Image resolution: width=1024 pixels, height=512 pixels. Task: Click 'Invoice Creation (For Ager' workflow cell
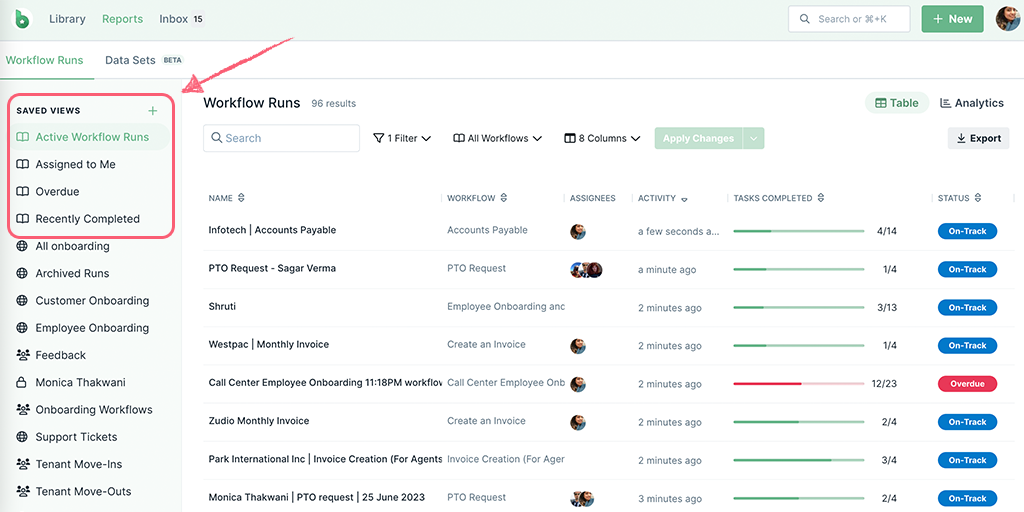click(x=506, y=460)
